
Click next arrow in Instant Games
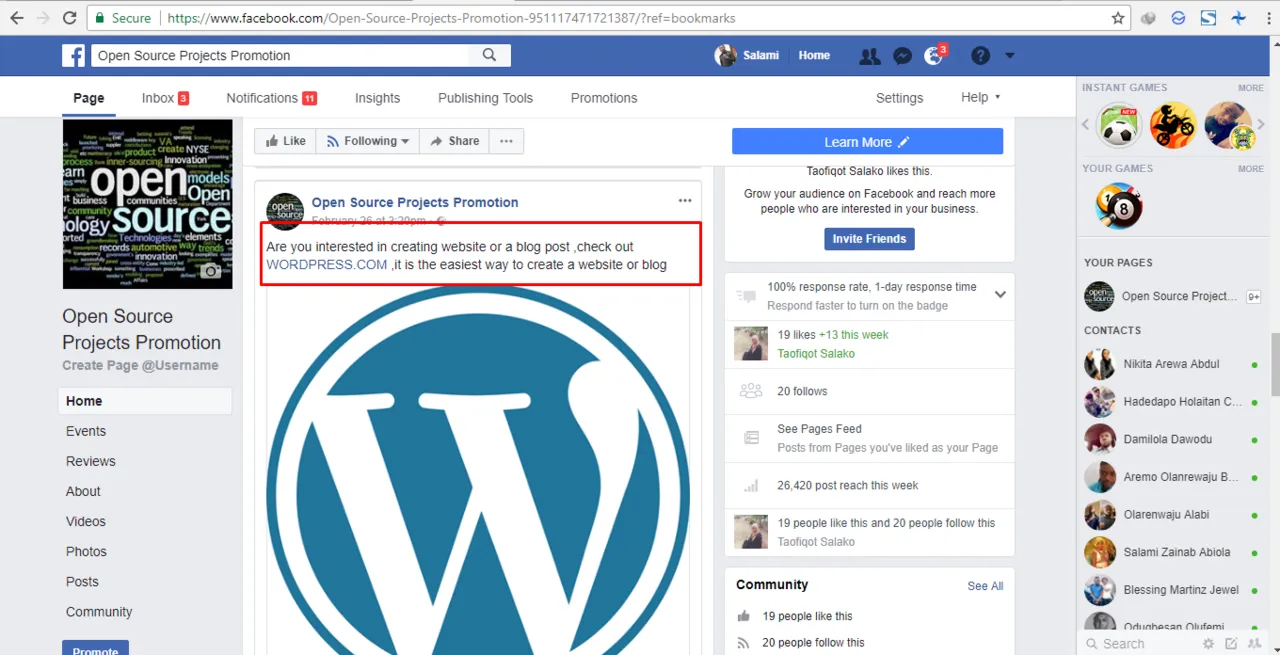[1263, 125]
